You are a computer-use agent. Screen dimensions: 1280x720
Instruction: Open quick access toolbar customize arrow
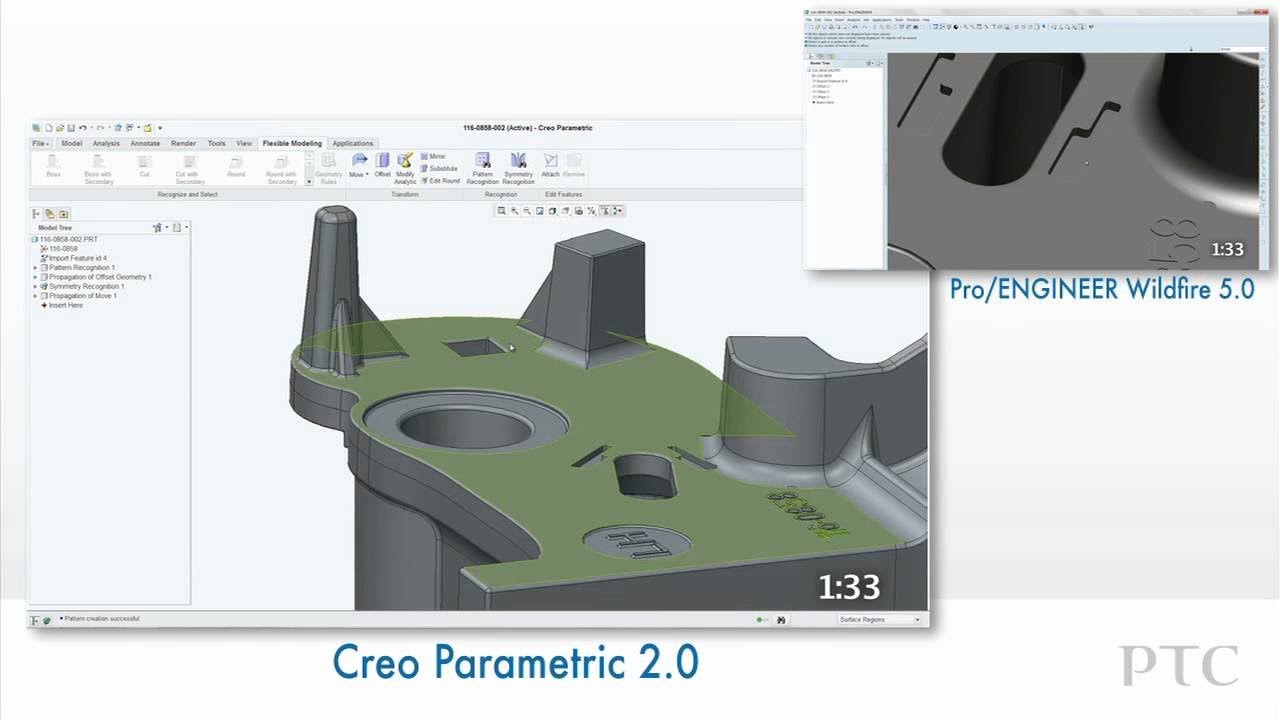[x=160, y=128]
